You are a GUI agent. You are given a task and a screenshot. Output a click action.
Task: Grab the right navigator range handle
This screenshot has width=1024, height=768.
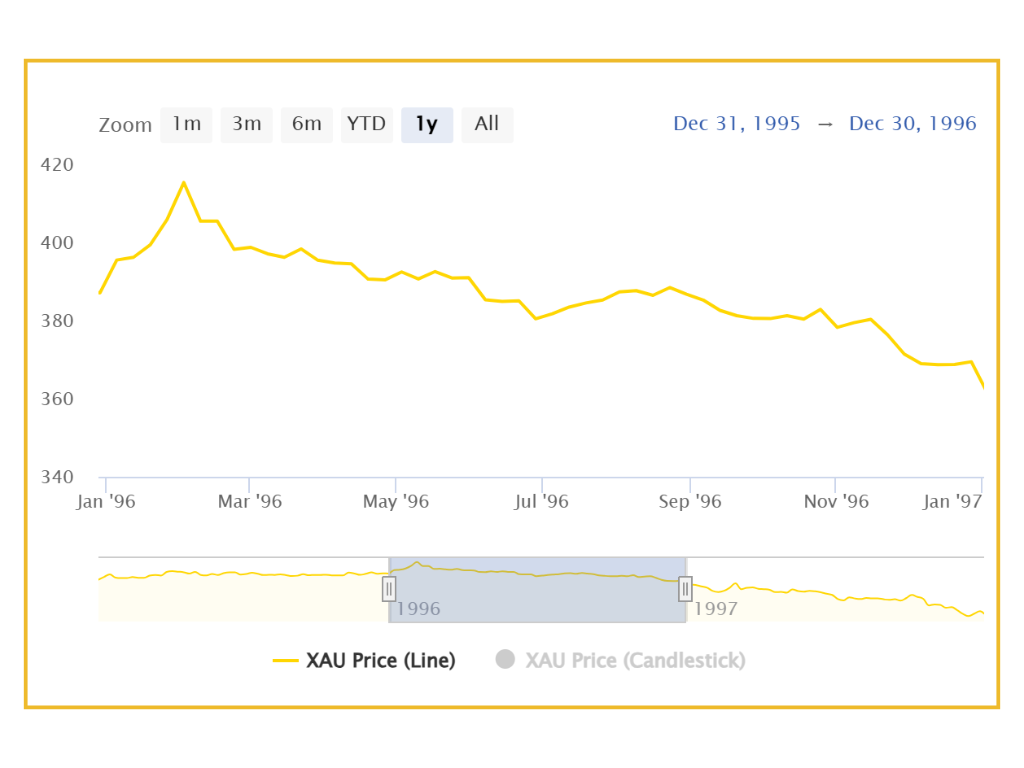tap(685, 589)
